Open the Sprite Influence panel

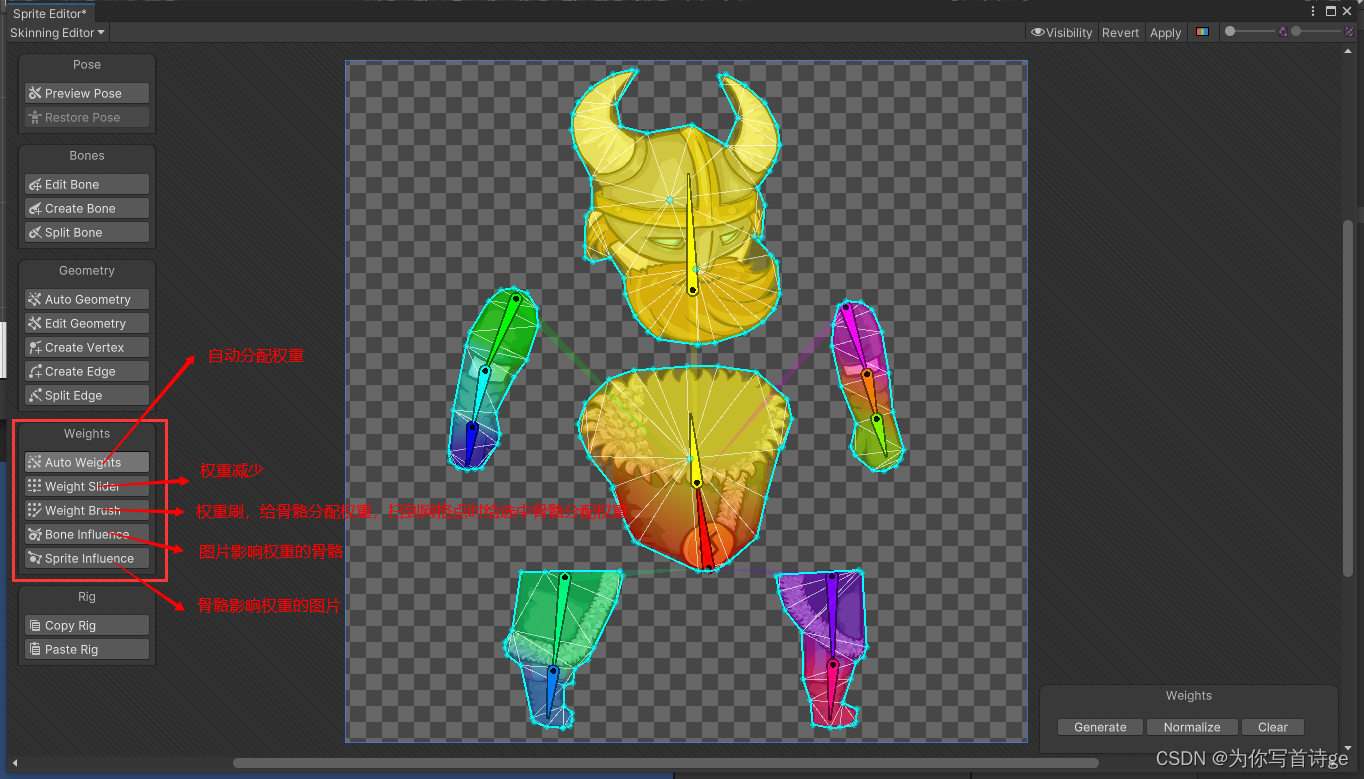click(87, 558)
